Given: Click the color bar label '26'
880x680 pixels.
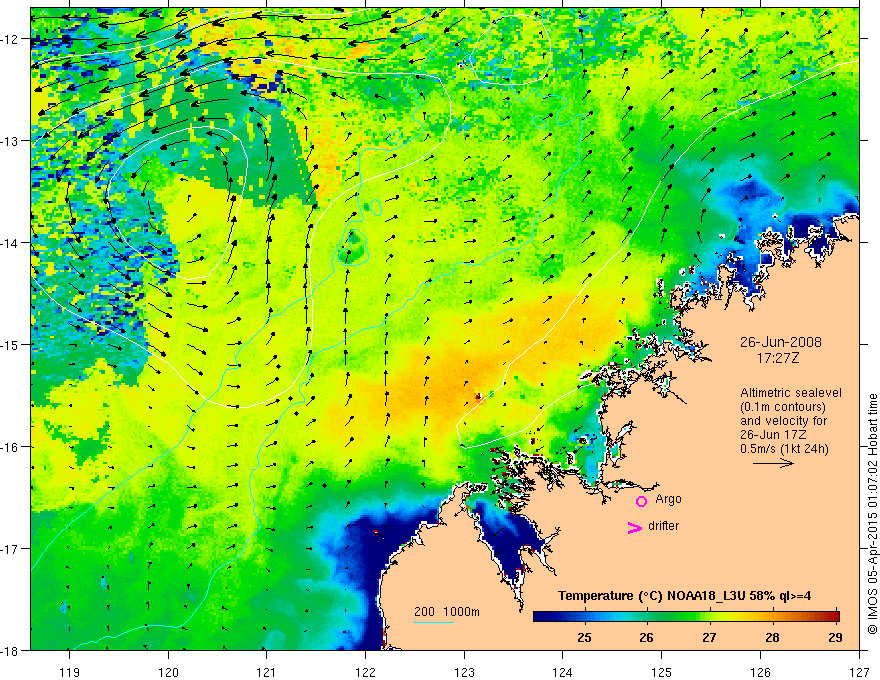Looking at the screenshot, I should (646, 637).
